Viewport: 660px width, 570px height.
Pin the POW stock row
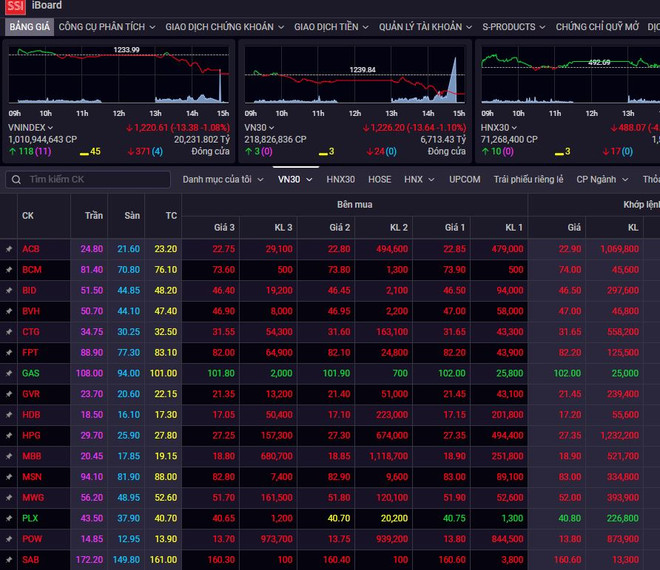[9, 539]
